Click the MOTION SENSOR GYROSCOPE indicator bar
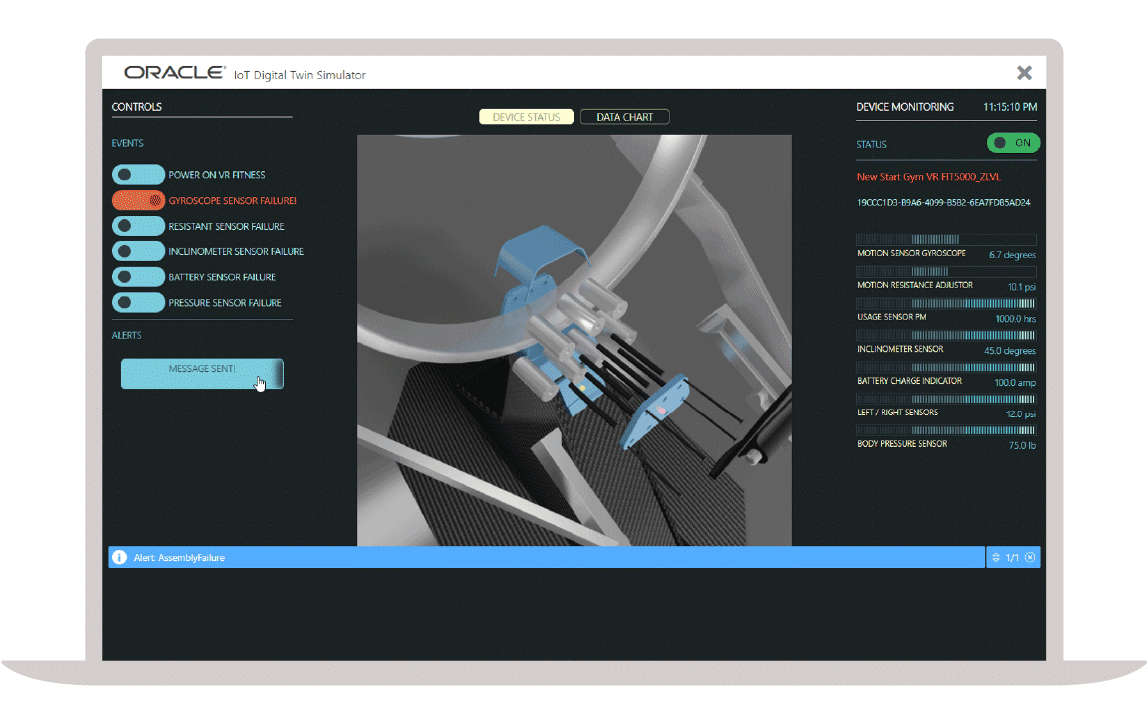 946,240
